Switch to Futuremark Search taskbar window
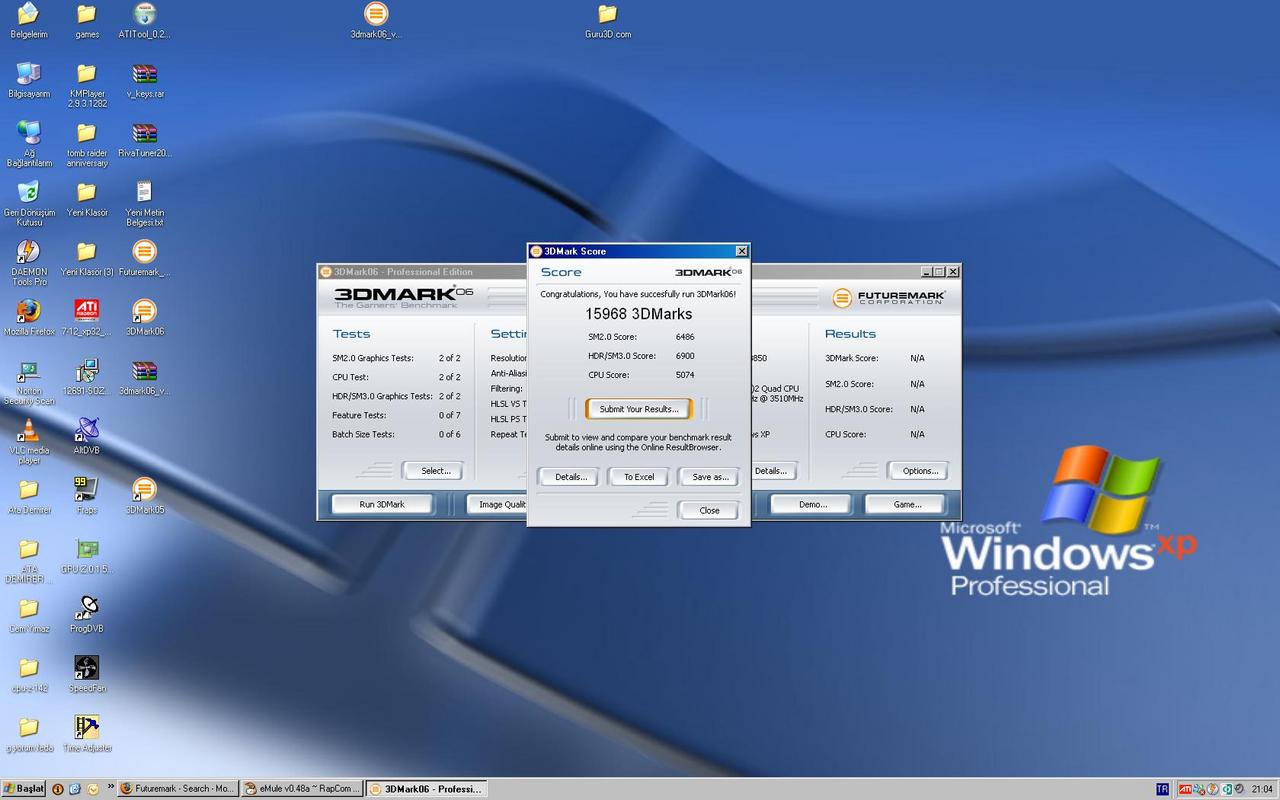This screenshot has height=800, width=1280. (178, 789)
